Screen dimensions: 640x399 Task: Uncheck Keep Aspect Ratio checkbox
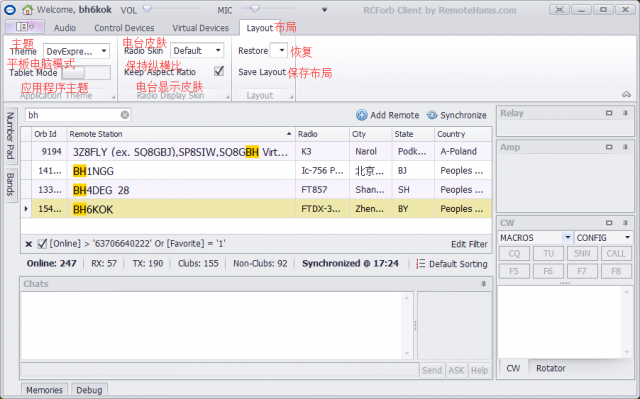(219, 71)
